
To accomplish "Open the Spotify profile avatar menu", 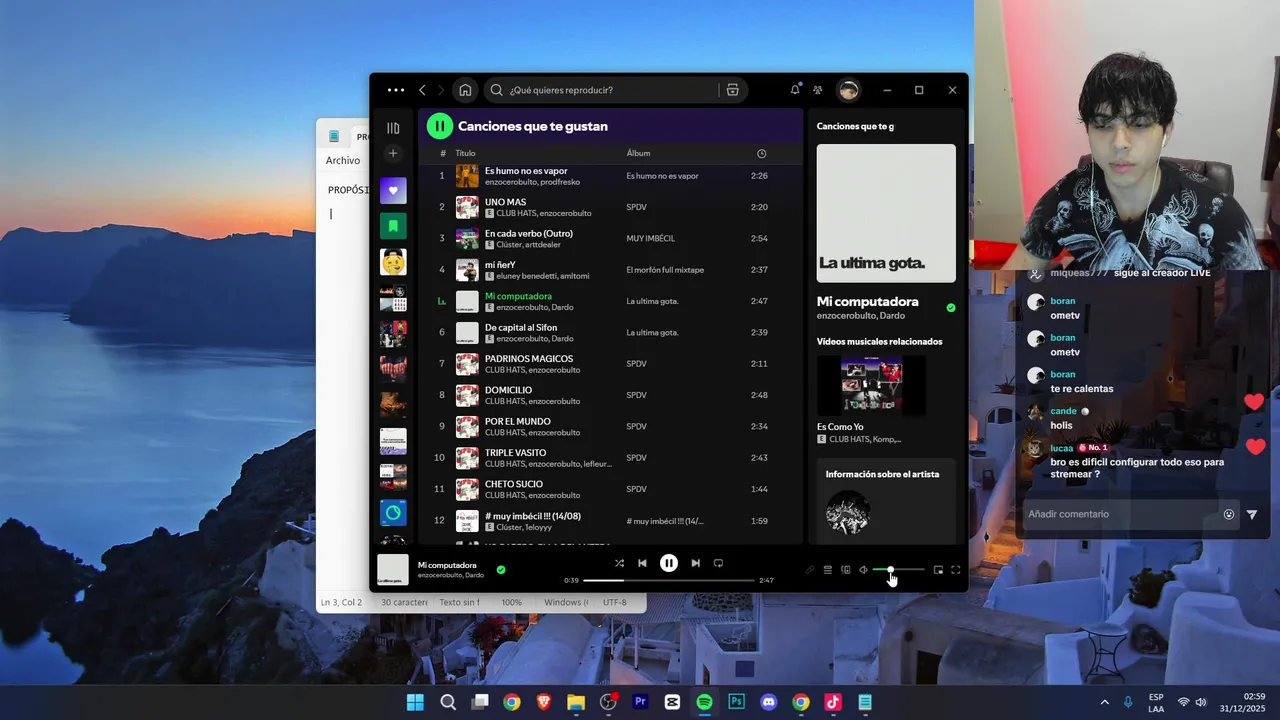I will coord(849,90).
